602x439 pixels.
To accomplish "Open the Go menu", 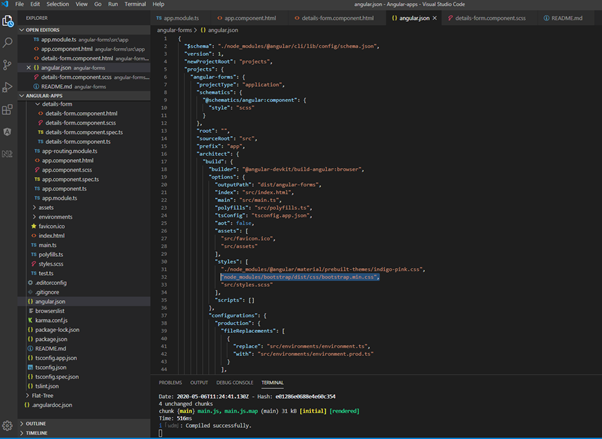I will pyautogui.click(x=98, y=4).
